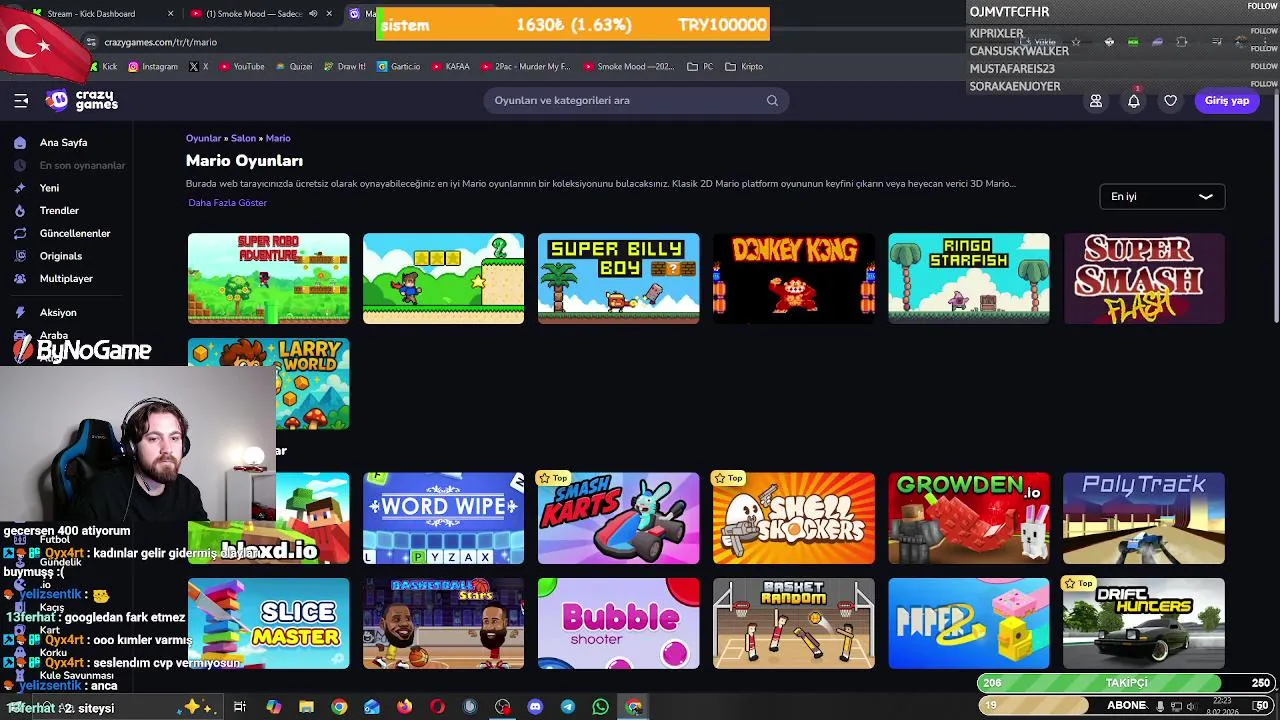Click the search magnifier icon
Screen dimensions: 1280x720
coord(772,100)
